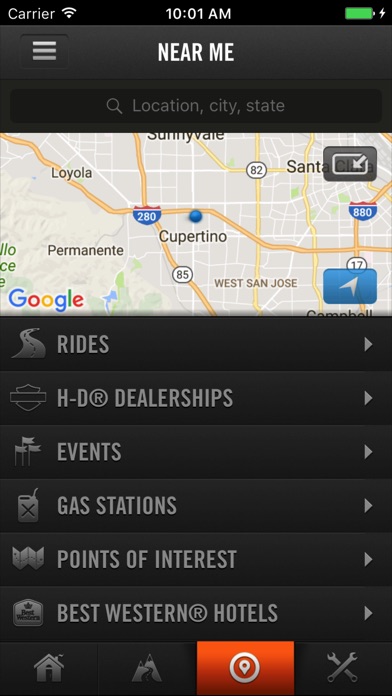Expand H-D Dealerships chevron
Viewport: 392px width, 696px height.
click(x=368, y=398)
